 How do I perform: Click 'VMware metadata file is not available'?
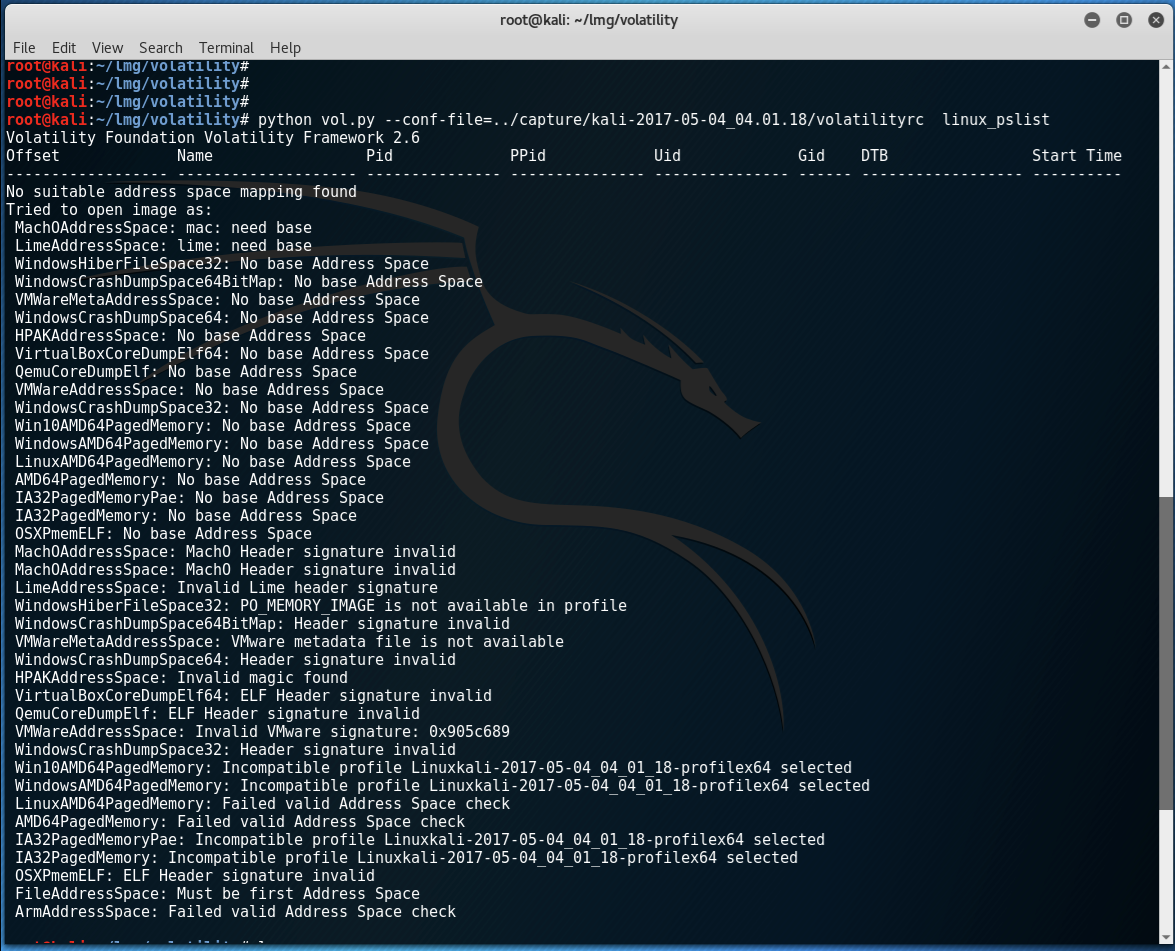[397, 641]
